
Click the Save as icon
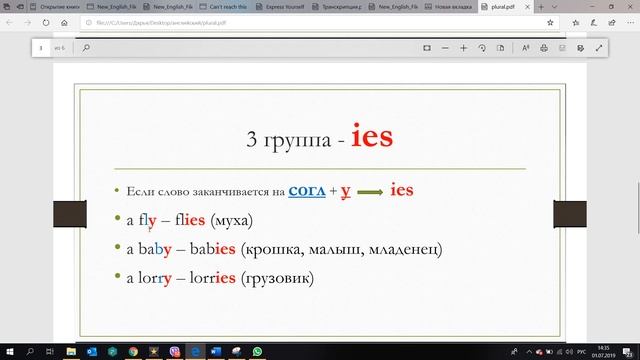point(580,48)
